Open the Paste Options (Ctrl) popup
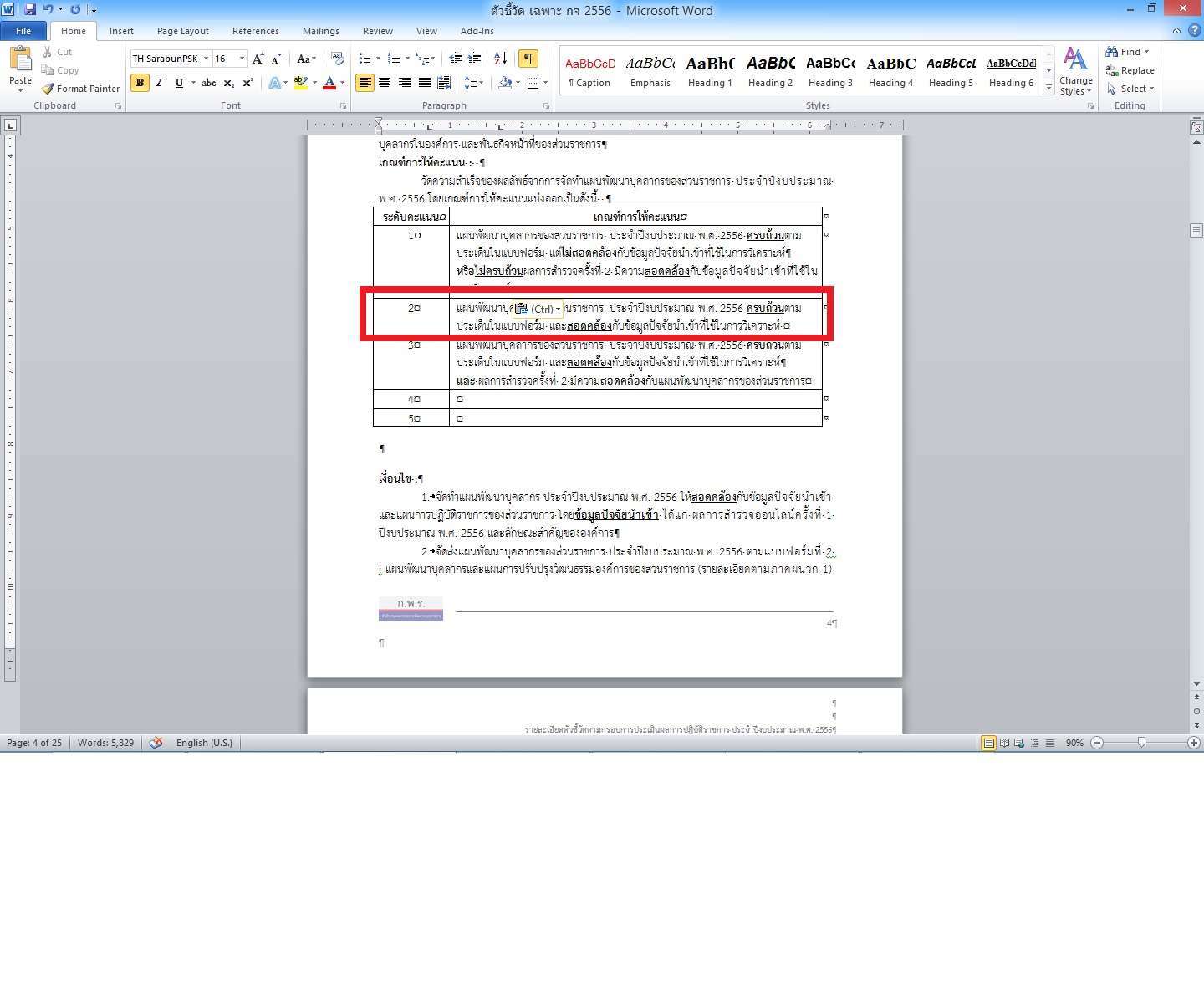Viewport: 1204px width, 1007px height. (538, 309)
